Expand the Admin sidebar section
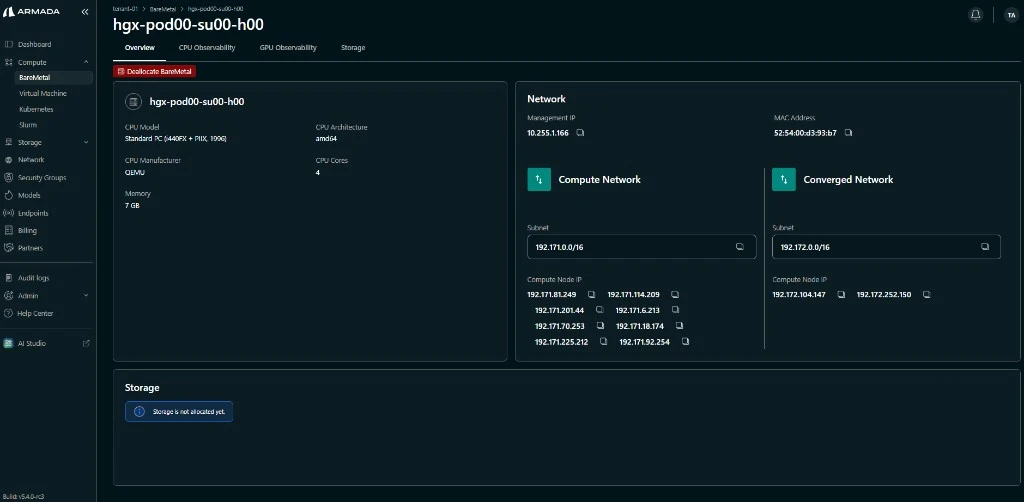 (86, 296)
